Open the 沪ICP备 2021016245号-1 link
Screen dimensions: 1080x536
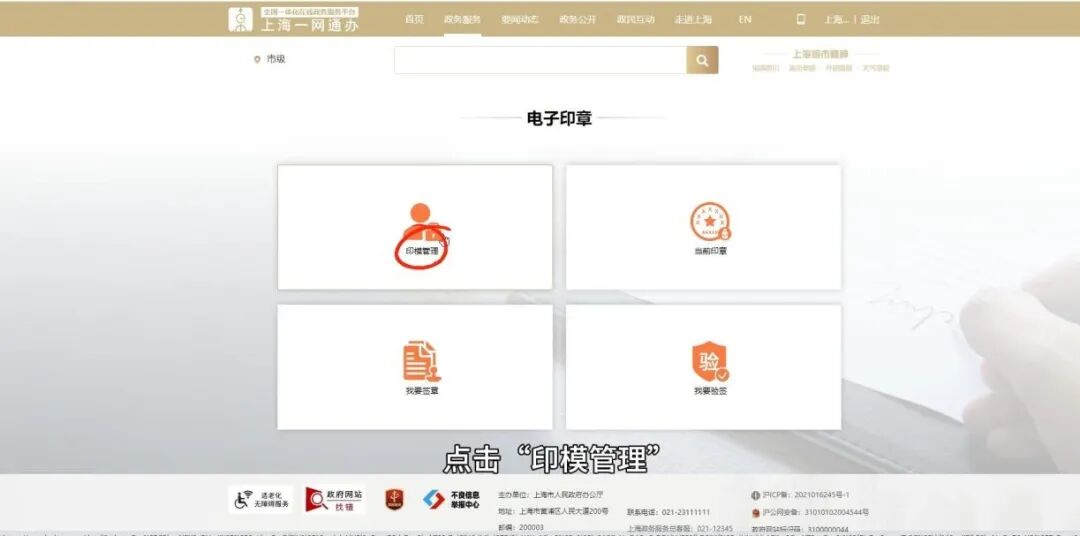tap(806, 495)
